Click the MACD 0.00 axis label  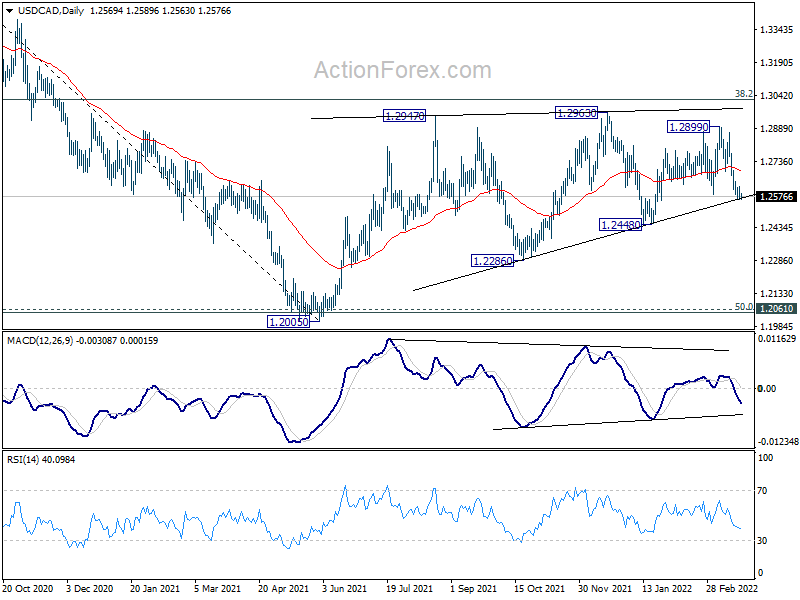766,389
